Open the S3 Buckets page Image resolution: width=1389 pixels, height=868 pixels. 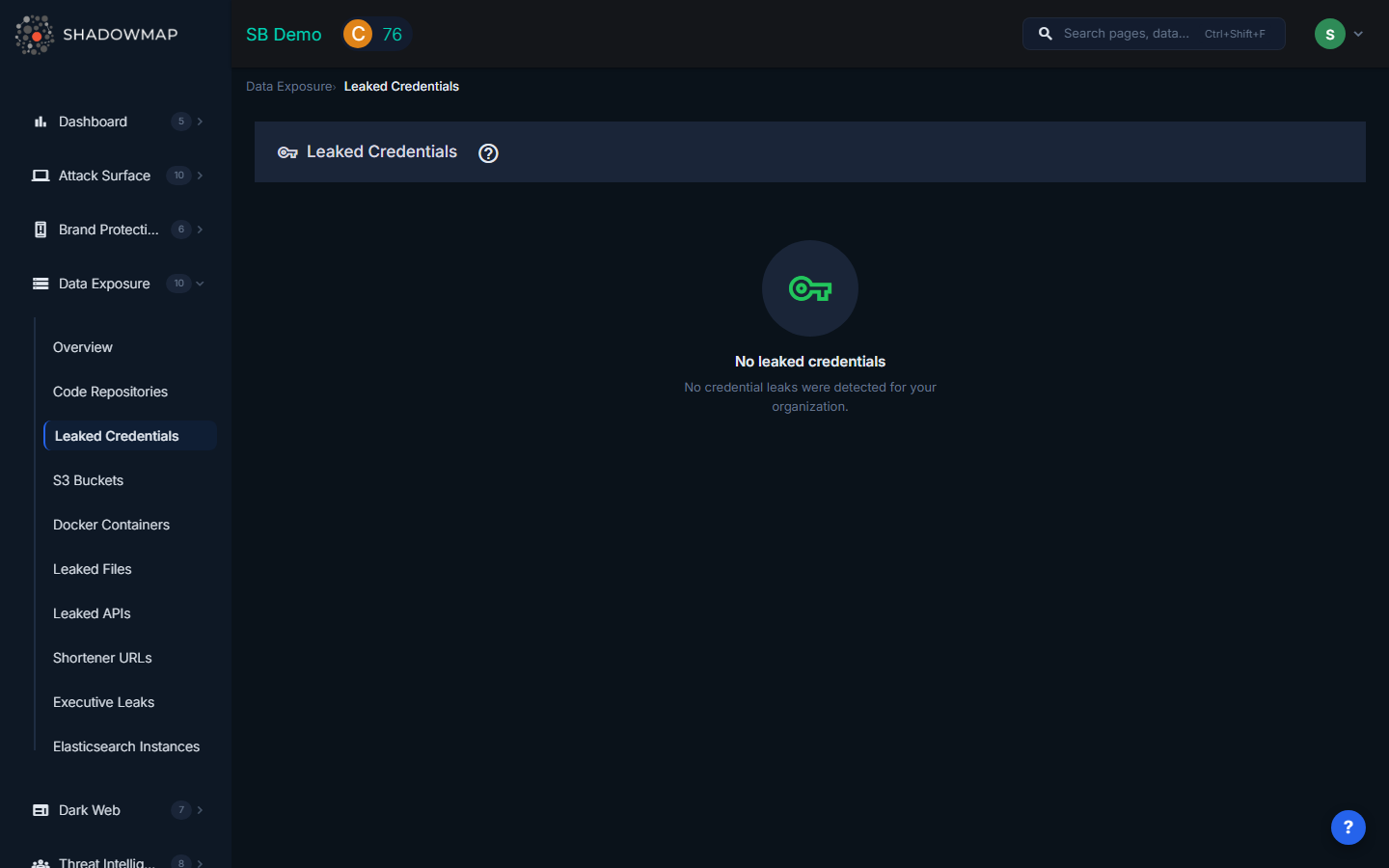pyautogui.click(x=88, y=480)
